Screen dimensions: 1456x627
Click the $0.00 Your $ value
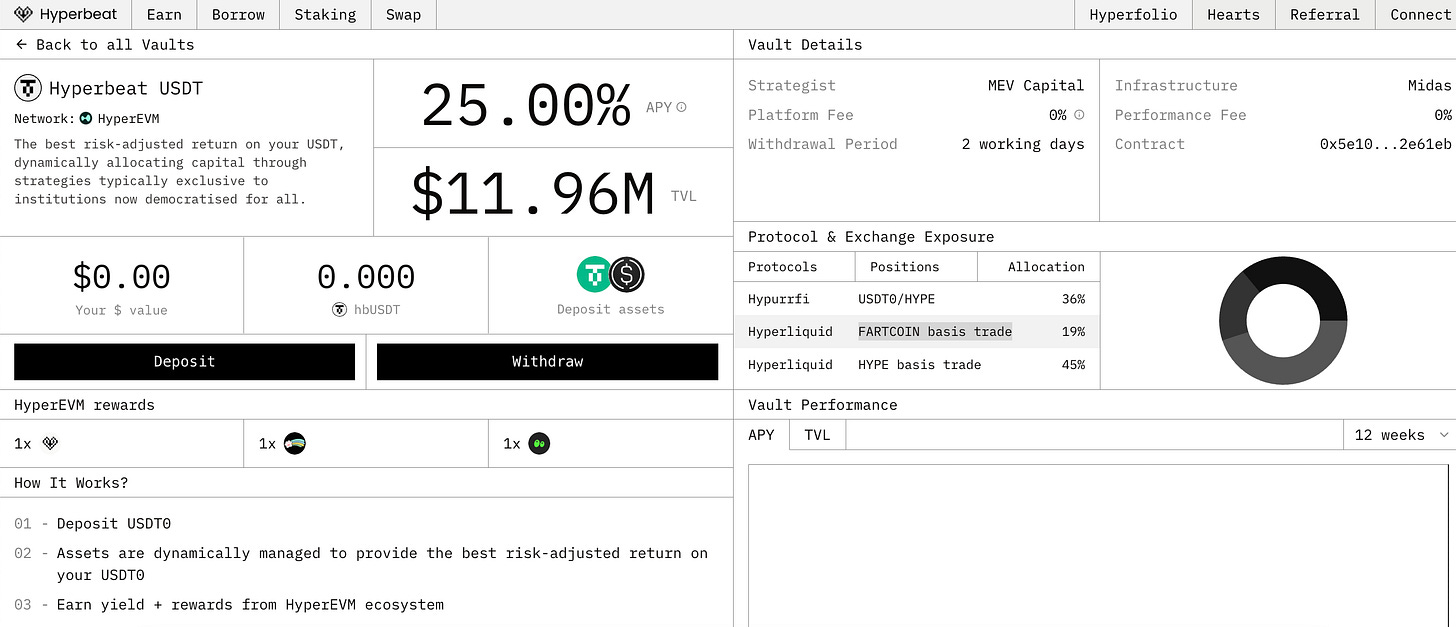click(x=122, y=277)
